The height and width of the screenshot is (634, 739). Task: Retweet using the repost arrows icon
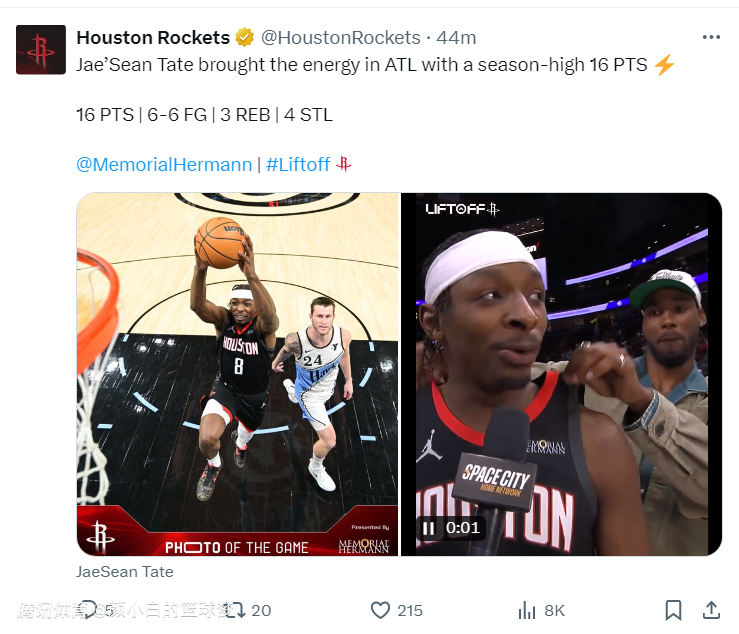[235, 610]
